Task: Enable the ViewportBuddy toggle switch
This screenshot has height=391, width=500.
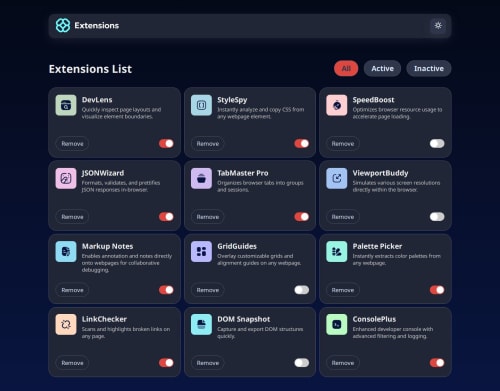Action: click(437, 217)
